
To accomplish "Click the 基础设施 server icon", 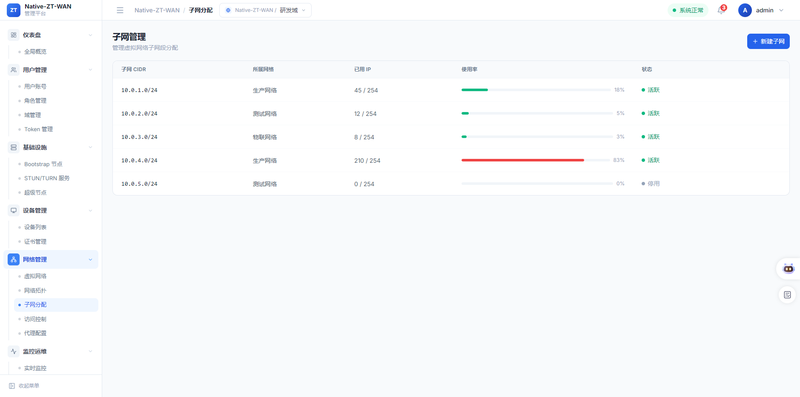I will click(x=14, y=147).
